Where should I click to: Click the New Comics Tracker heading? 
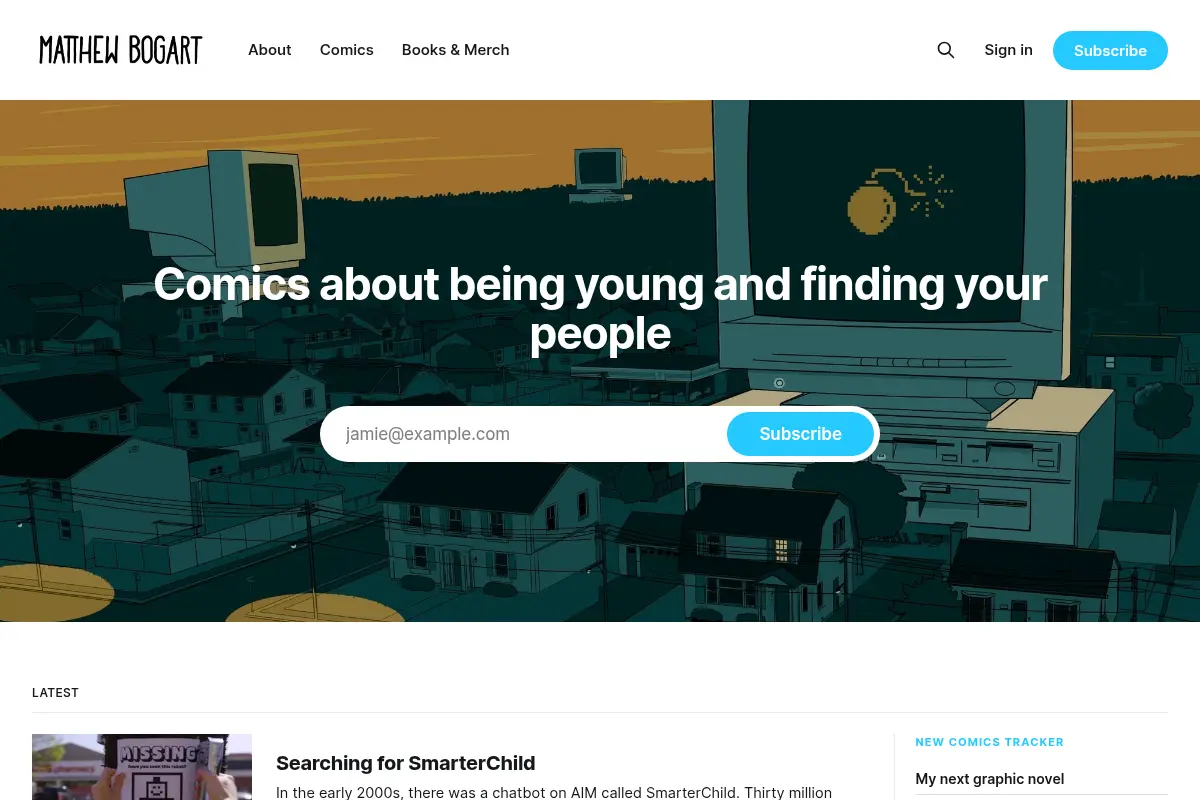click(x=990, y=742)
